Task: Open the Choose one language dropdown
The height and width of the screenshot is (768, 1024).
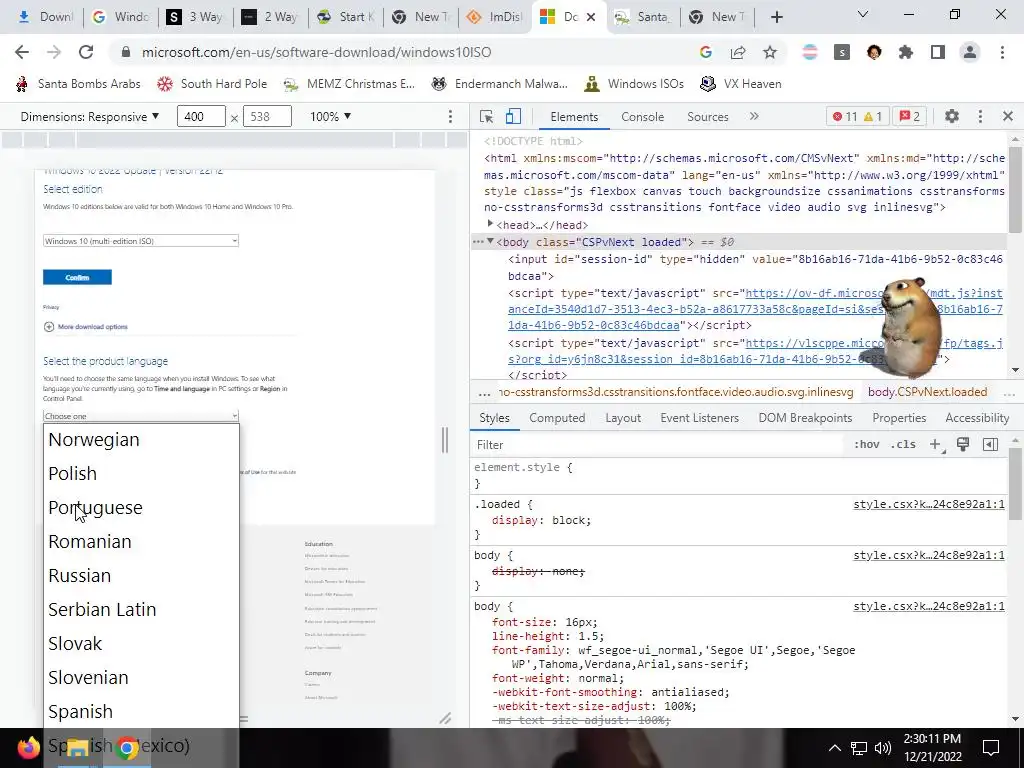Action: tap(140, 416)
